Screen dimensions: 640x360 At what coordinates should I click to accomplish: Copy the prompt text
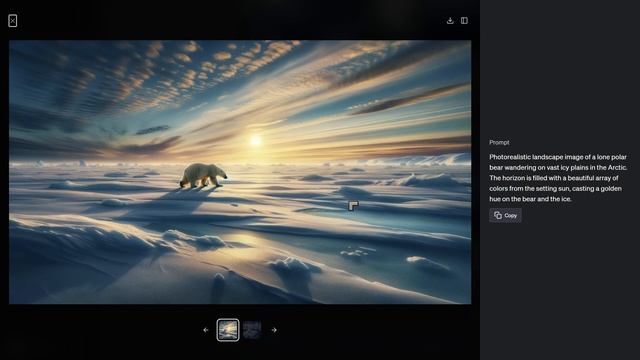[x=505, y=216]
